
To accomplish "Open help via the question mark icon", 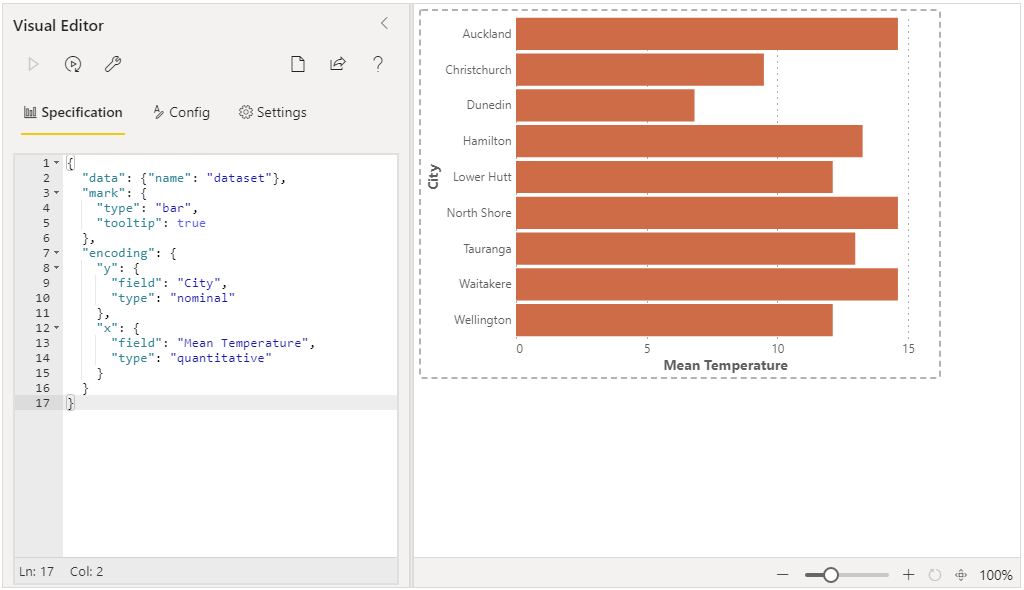I will (377, 64).
